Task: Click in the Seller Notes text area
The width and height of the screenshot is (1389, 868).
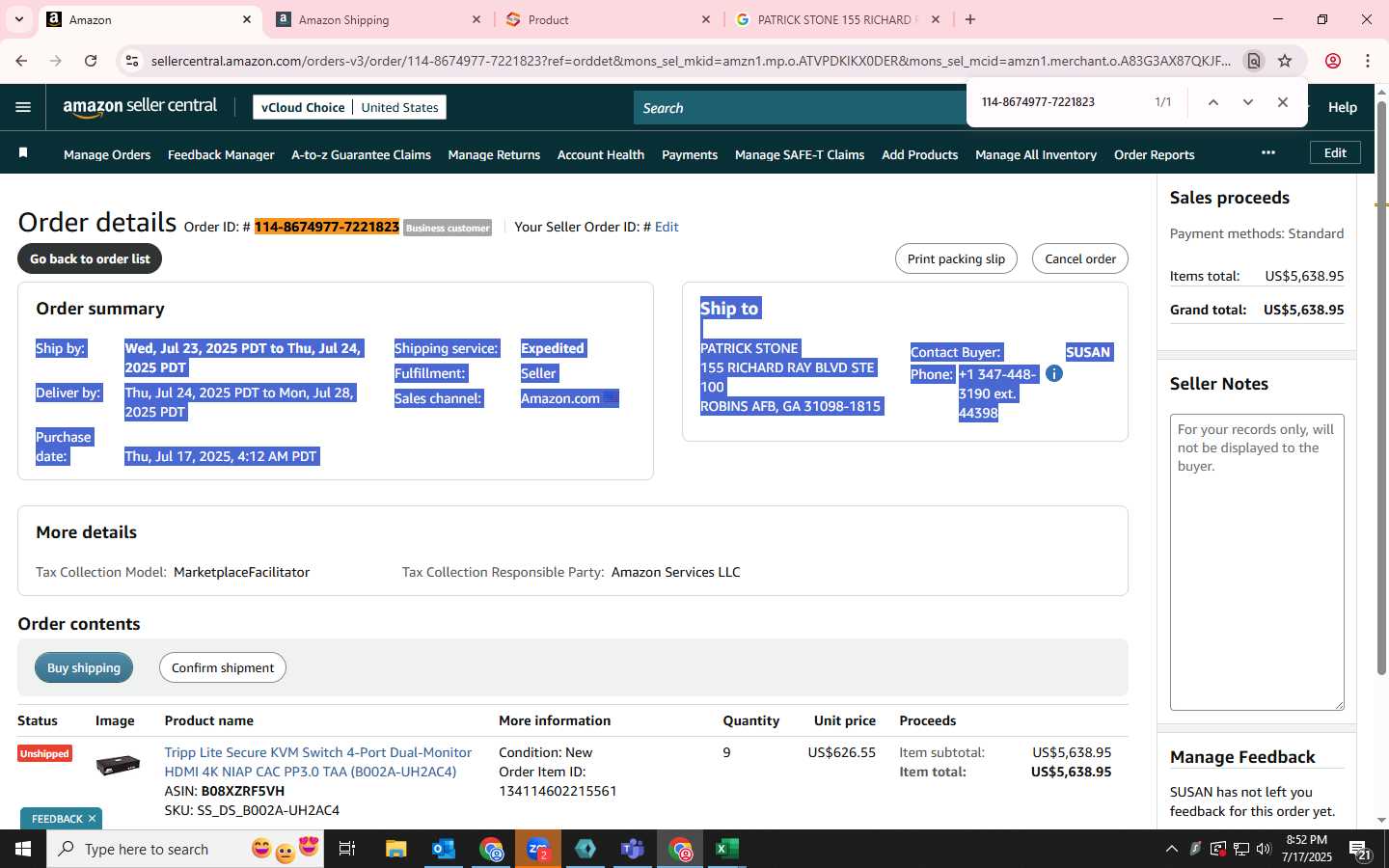Action: (x=1257, y=562)
